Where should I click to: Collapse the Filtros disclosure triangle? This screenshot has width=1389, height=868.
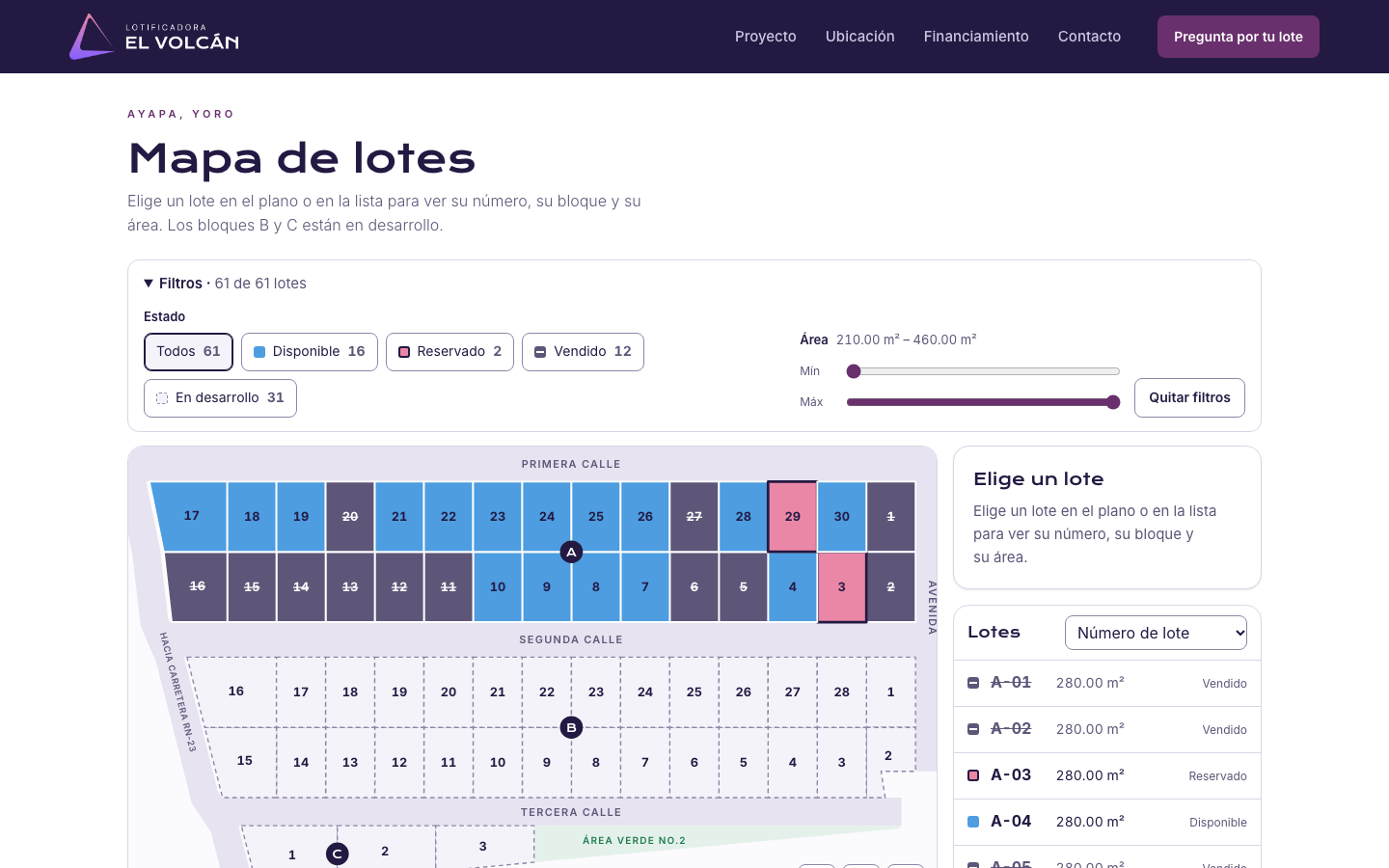[x=149, y=284]
